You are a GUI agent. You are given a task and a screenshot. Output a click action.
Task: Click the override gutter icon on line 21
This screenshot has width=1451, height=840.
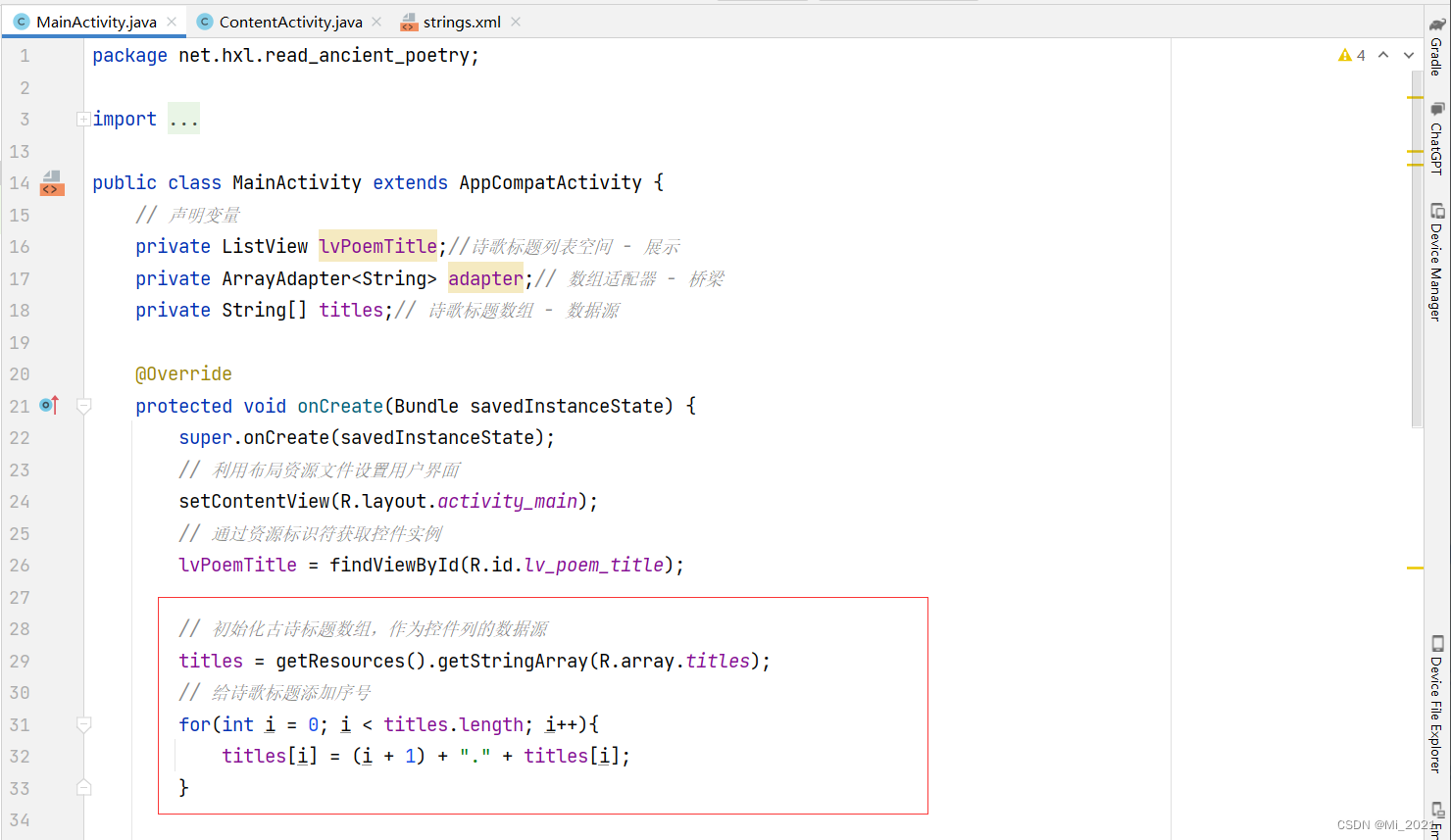(49, 405)
